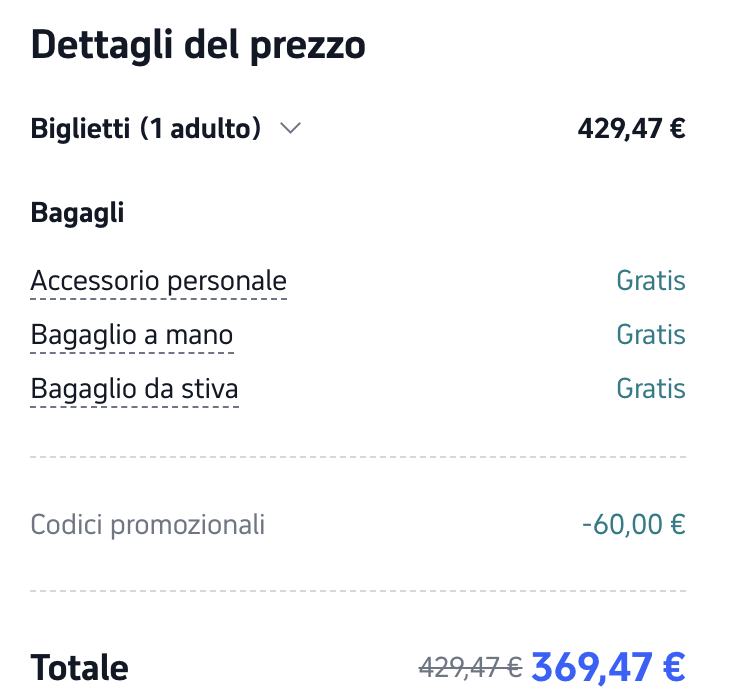Click the -60,00 € discount amount

[633, 524]
